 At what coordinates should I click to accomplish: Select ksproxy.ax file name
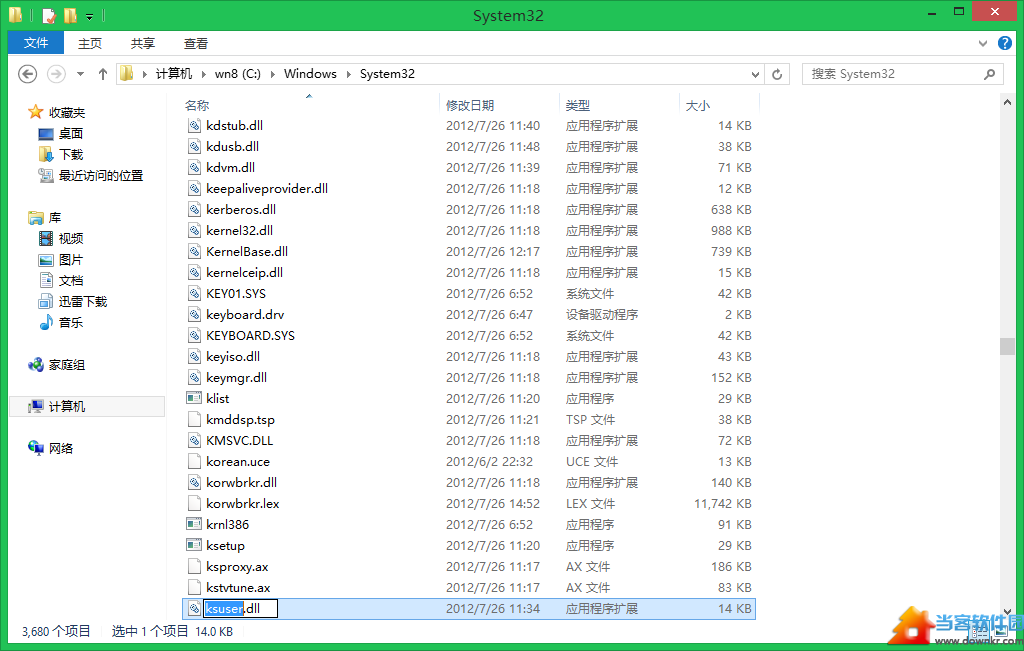(x=237, y=567)
